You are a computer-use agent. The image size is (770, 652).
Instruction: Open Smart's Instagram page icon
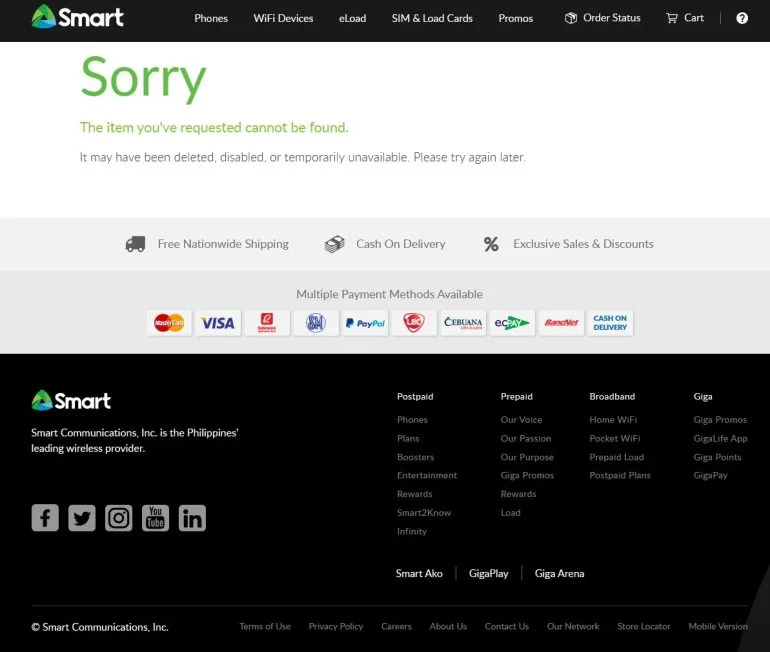118,517
